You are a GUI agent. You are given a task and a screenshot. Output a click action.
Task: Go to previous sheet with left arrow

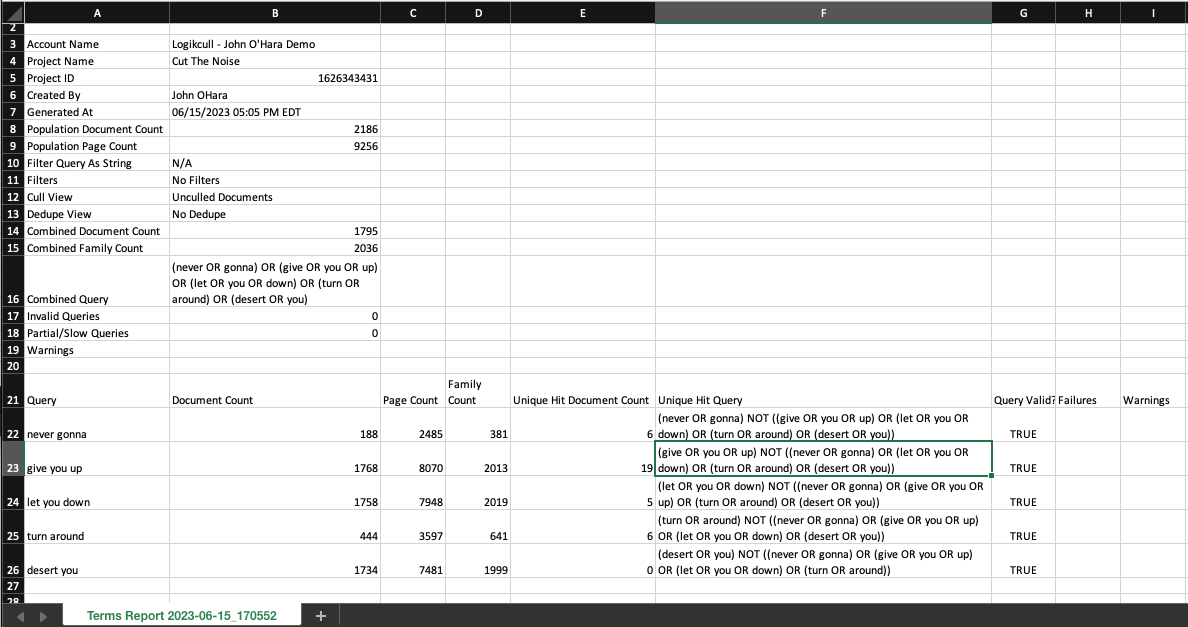(20, 616)
